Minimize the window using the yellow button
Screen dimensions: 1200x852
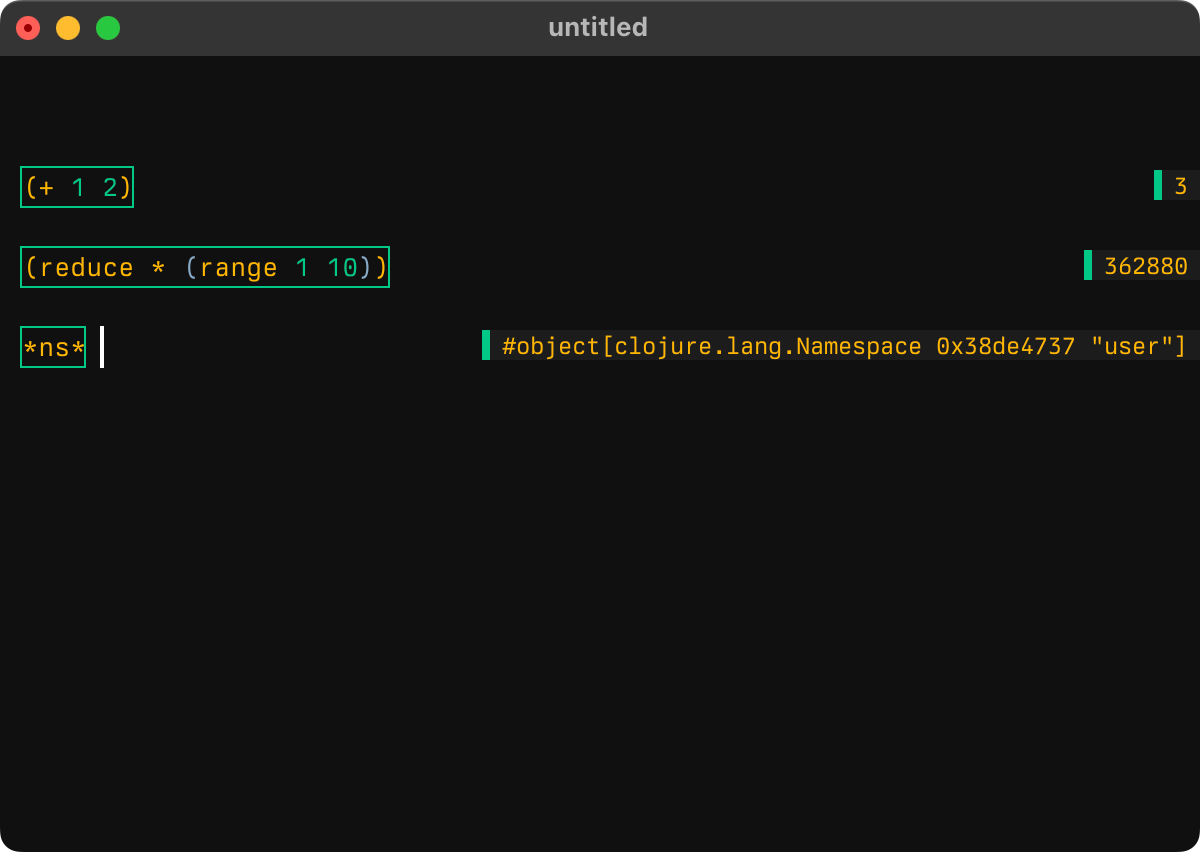(68, 28)
